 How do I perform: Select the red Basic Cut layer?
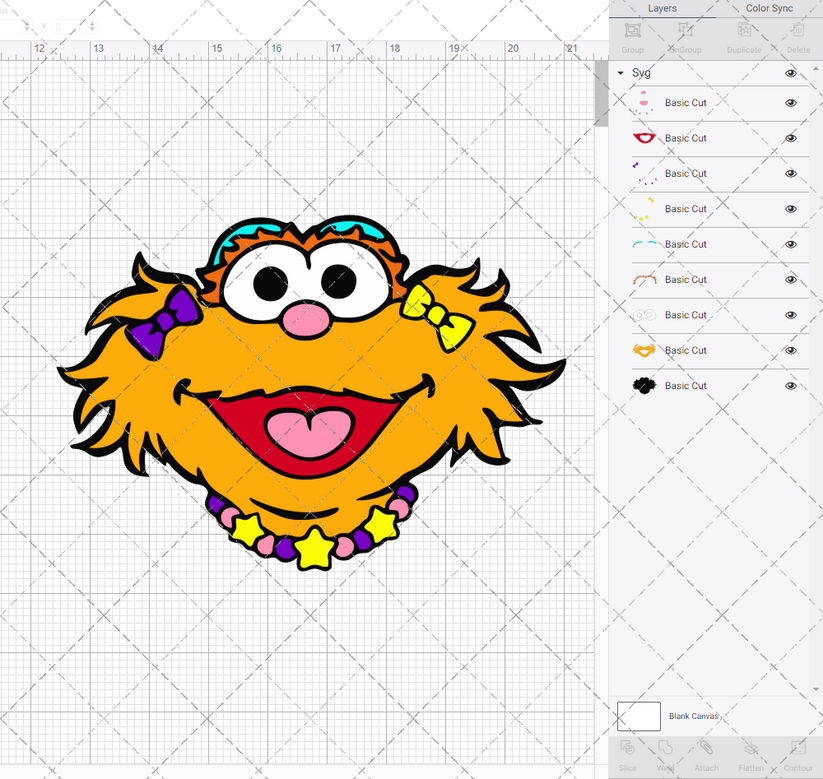coord(686,138)
